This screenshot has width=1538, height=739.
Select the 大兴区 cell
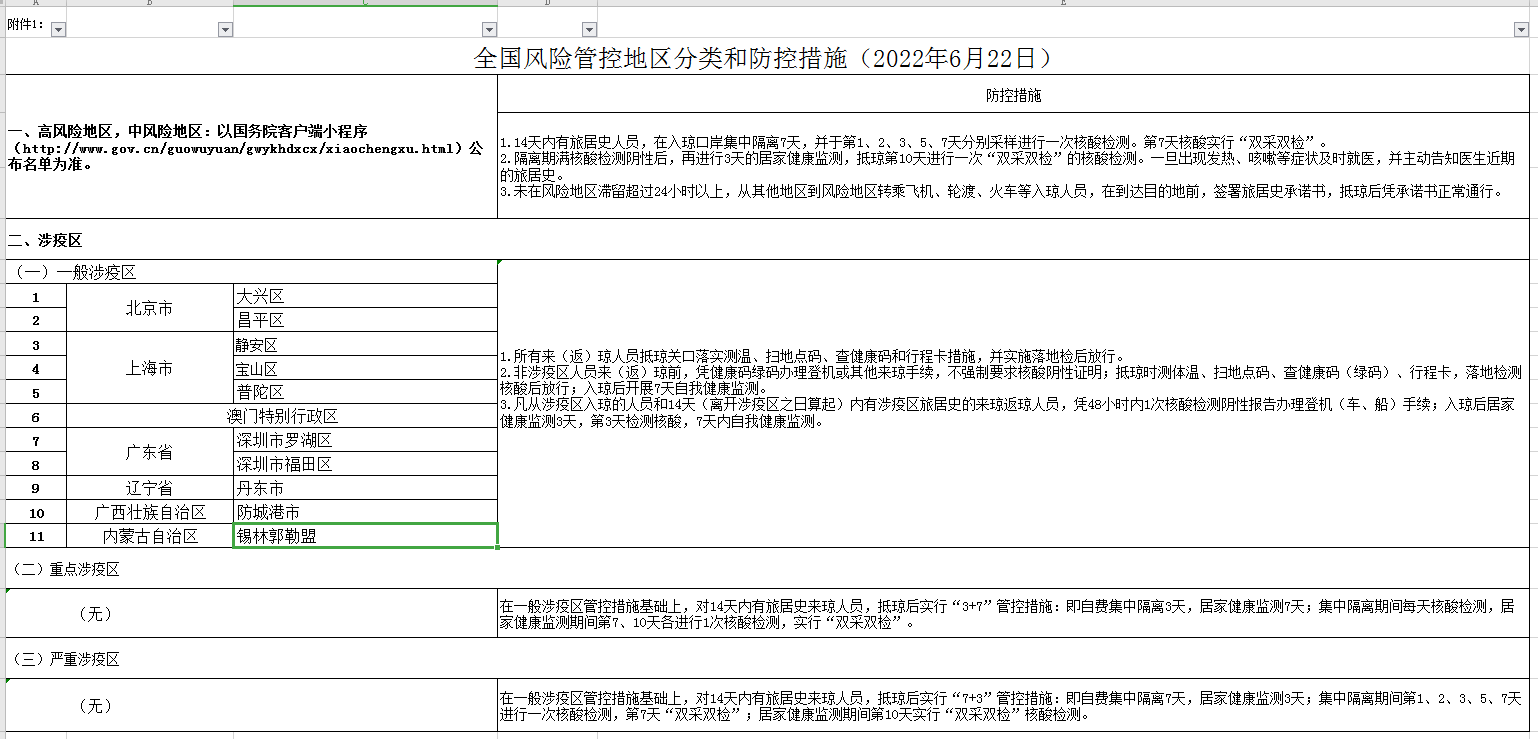365,296
